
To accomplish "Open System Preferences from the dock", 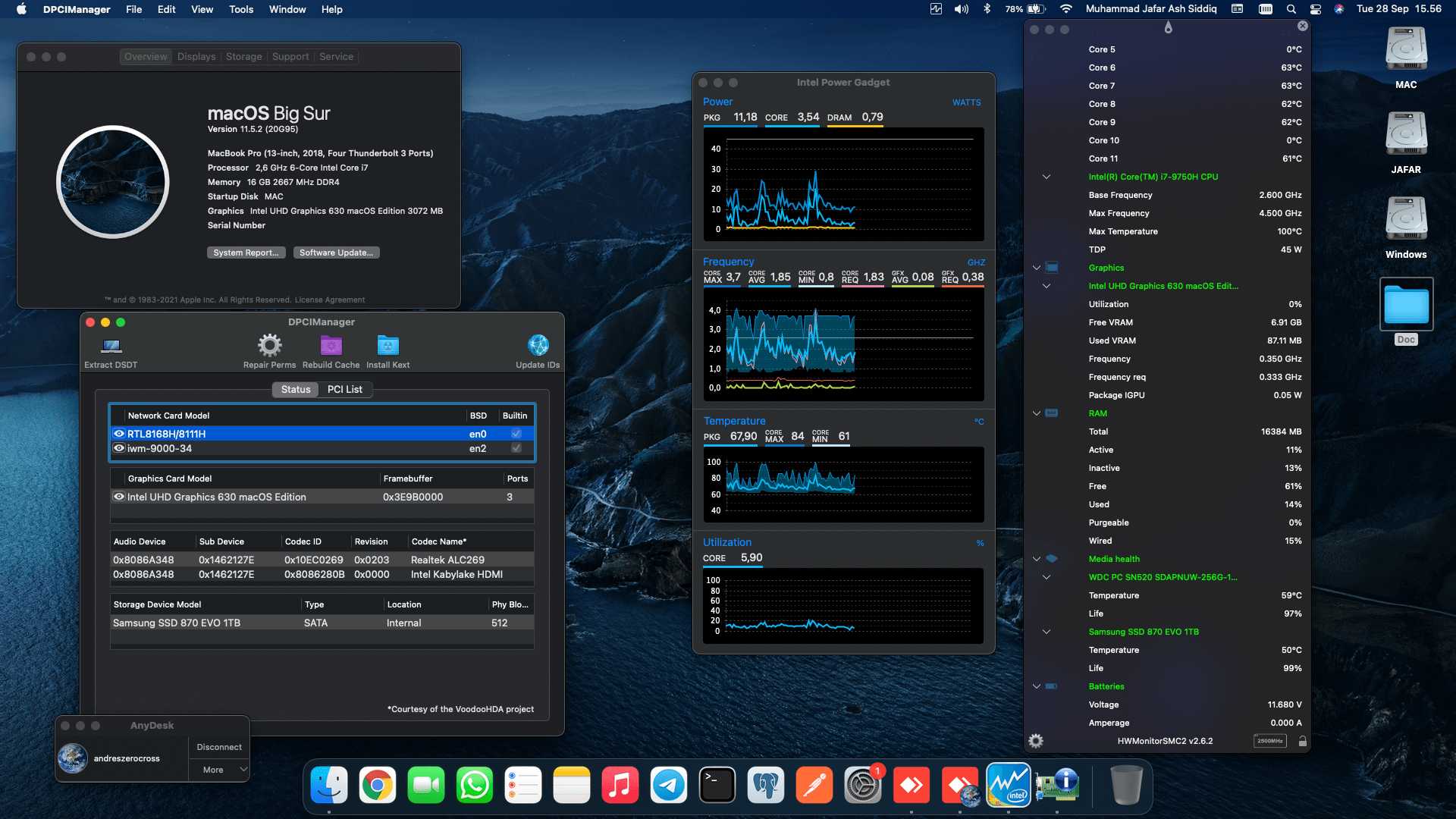I will pos(863,785).
